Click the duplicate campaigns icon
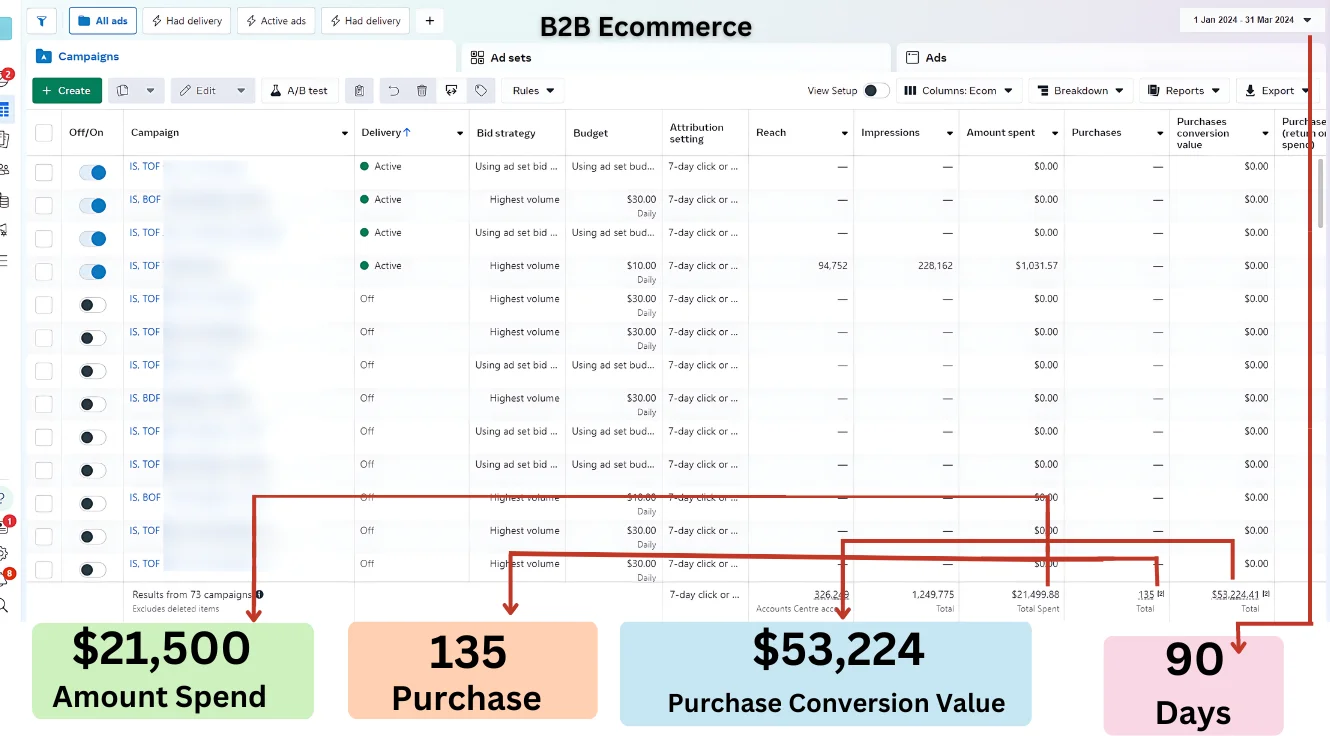The image size is (1330, 736). coord(122,91)
